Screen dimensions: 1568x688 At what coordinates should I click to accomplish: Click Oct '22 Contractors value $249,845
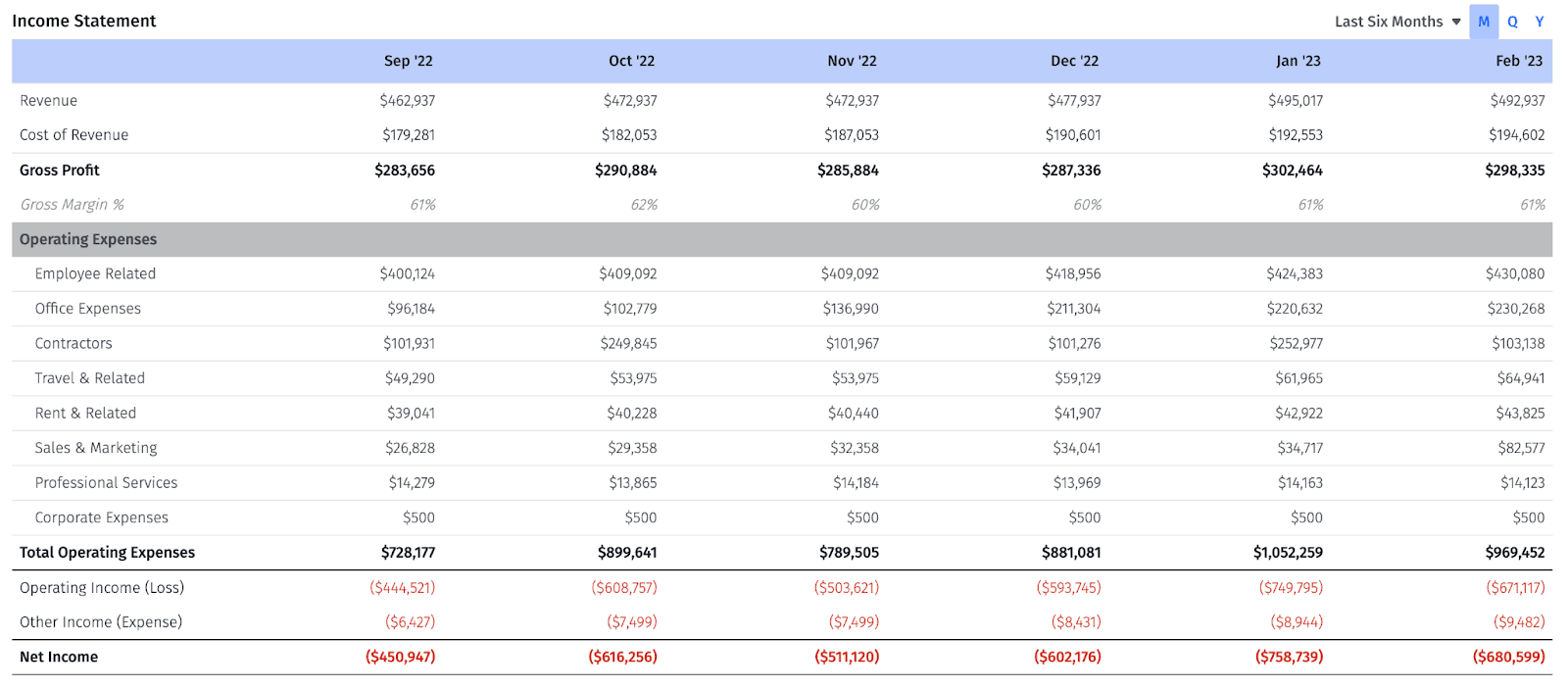pos(628,343)
